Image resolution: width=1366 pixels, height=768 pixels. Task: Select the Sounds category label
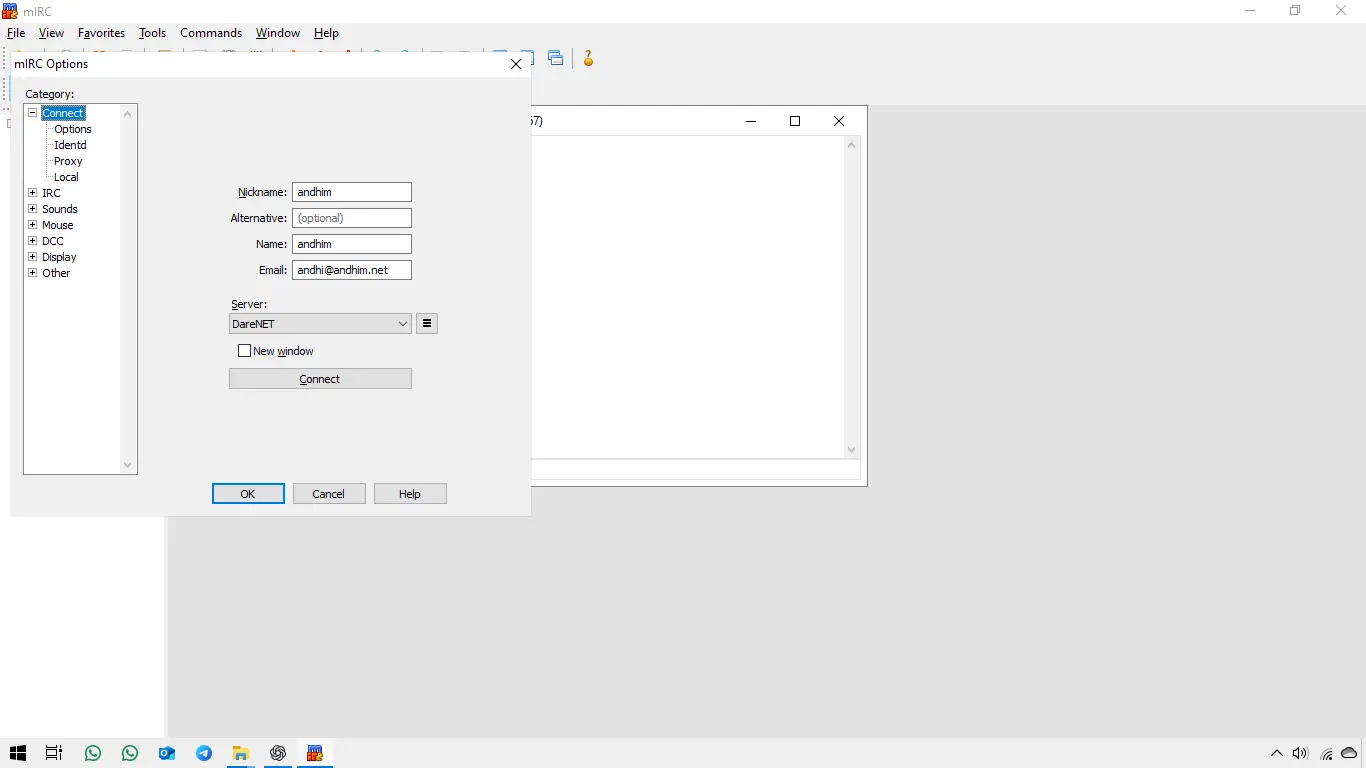pos(60,209)
